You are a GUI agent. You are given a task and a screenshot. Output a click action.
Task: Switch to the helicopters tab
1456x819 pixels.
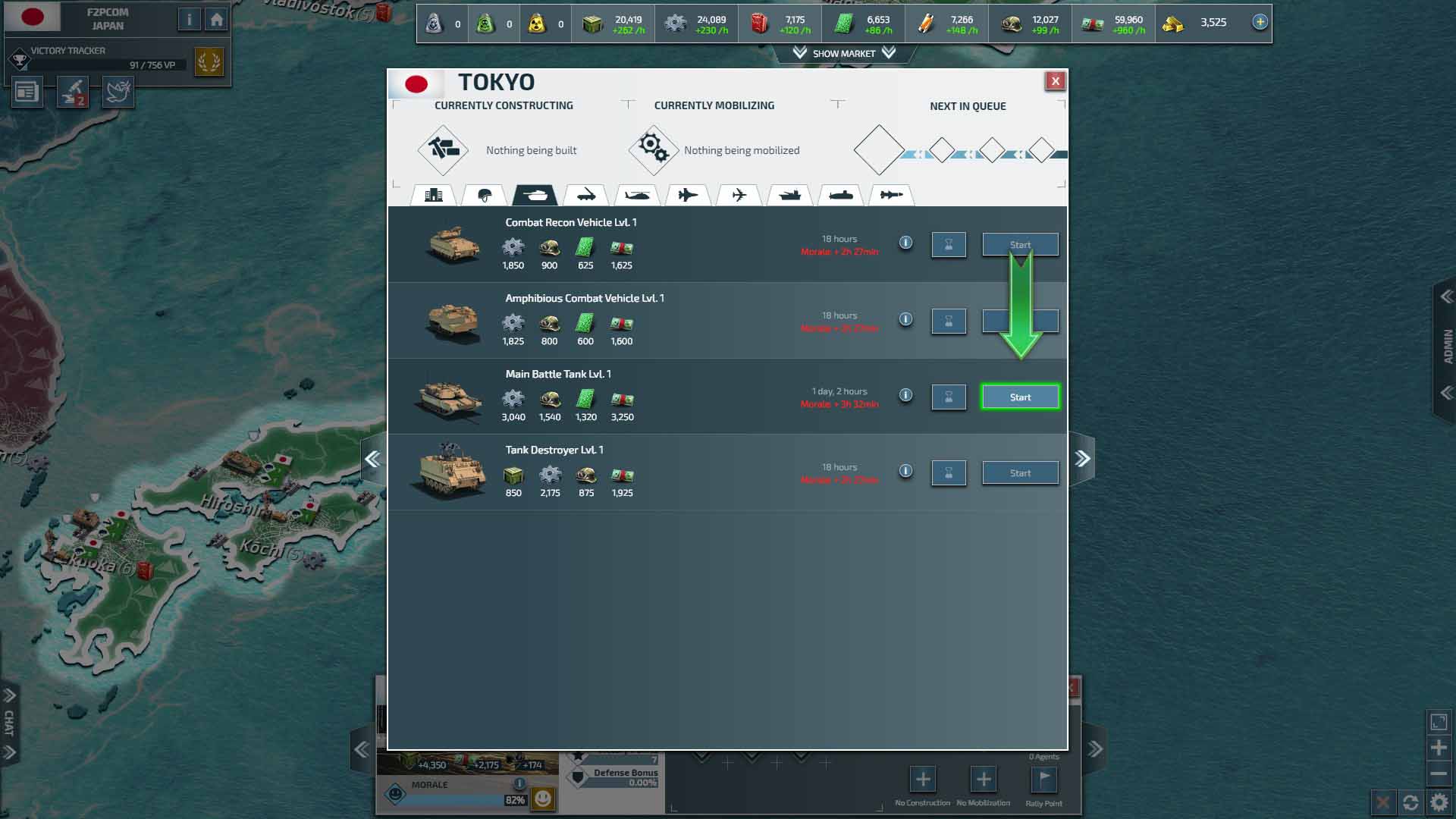pyautogui.click(x=636, y=195)
